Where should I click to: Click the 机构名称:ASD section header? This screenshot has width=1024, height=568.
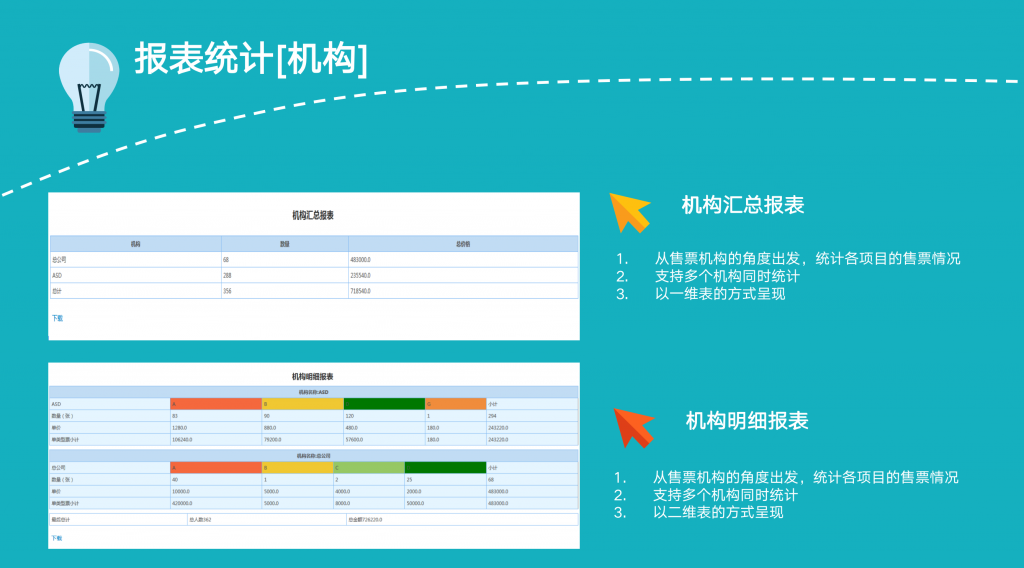coord(313,391)
